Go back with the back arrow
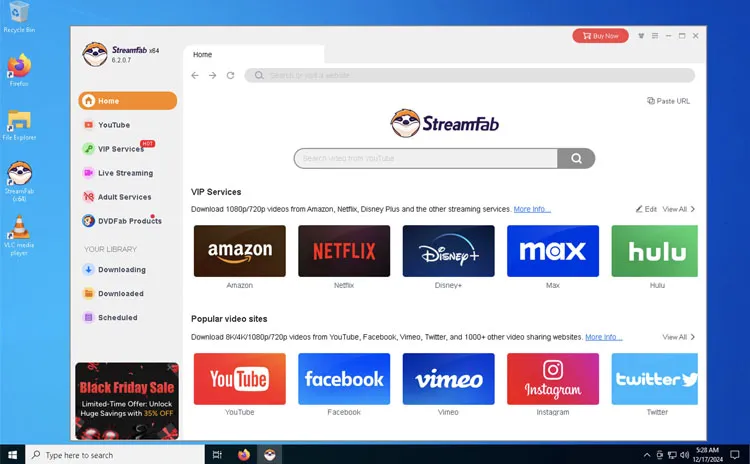The height and width of the screenshot is (464, 750). click(195, 76)
